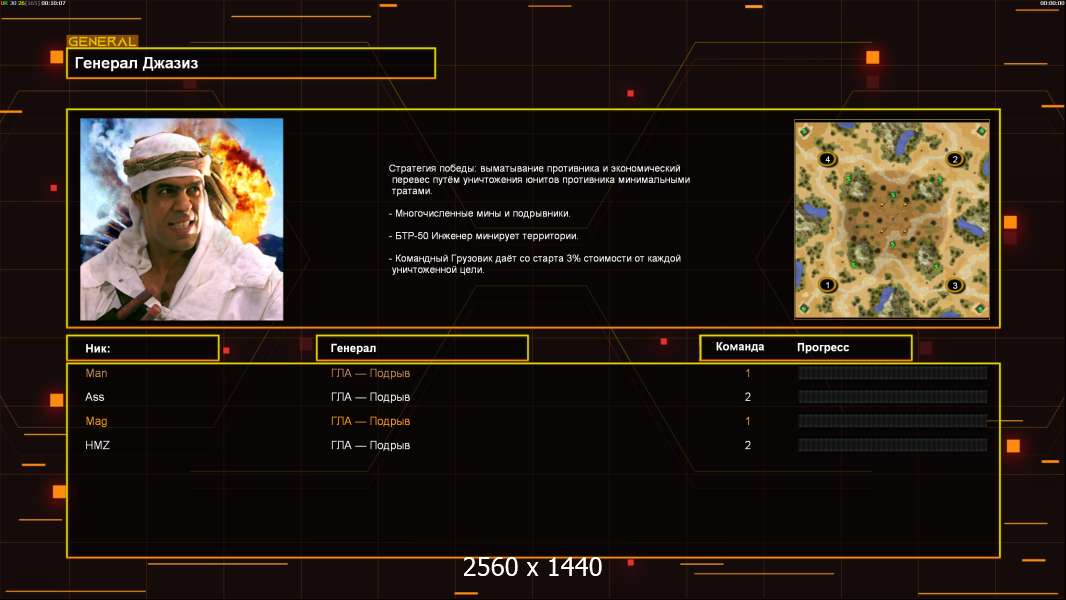
Task: Click the 'Генерал' column header
Action: 422,348
